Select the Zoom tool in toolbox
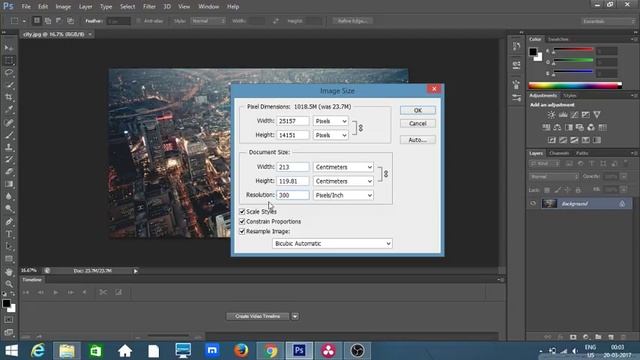The image size is (640, 360). tap(9, 284)
